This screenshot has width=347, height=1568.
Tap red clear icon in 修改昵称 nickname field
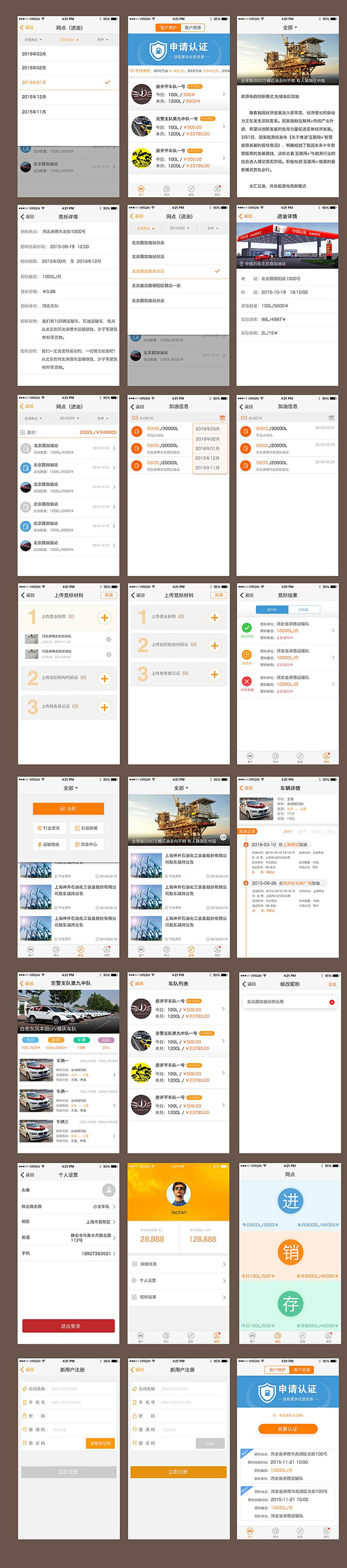click(331, 1001)
